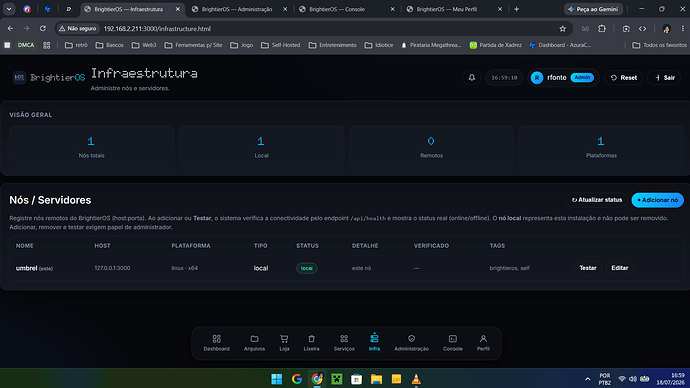Open the Dashboard - AzuraC... bookmark
The image size is (690, 388).
click(560, 45)
